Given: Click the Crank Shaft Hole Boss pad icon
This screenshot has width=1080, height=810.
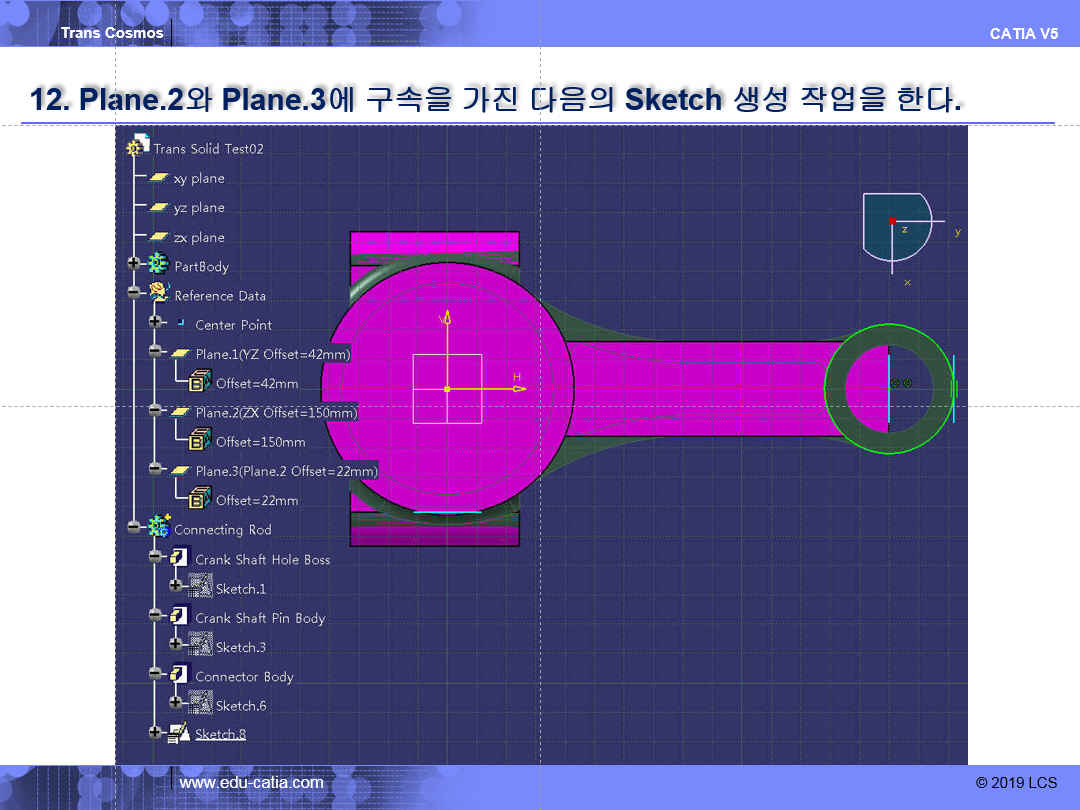Looking at the screenshot, I should click(x=180, y=557).
